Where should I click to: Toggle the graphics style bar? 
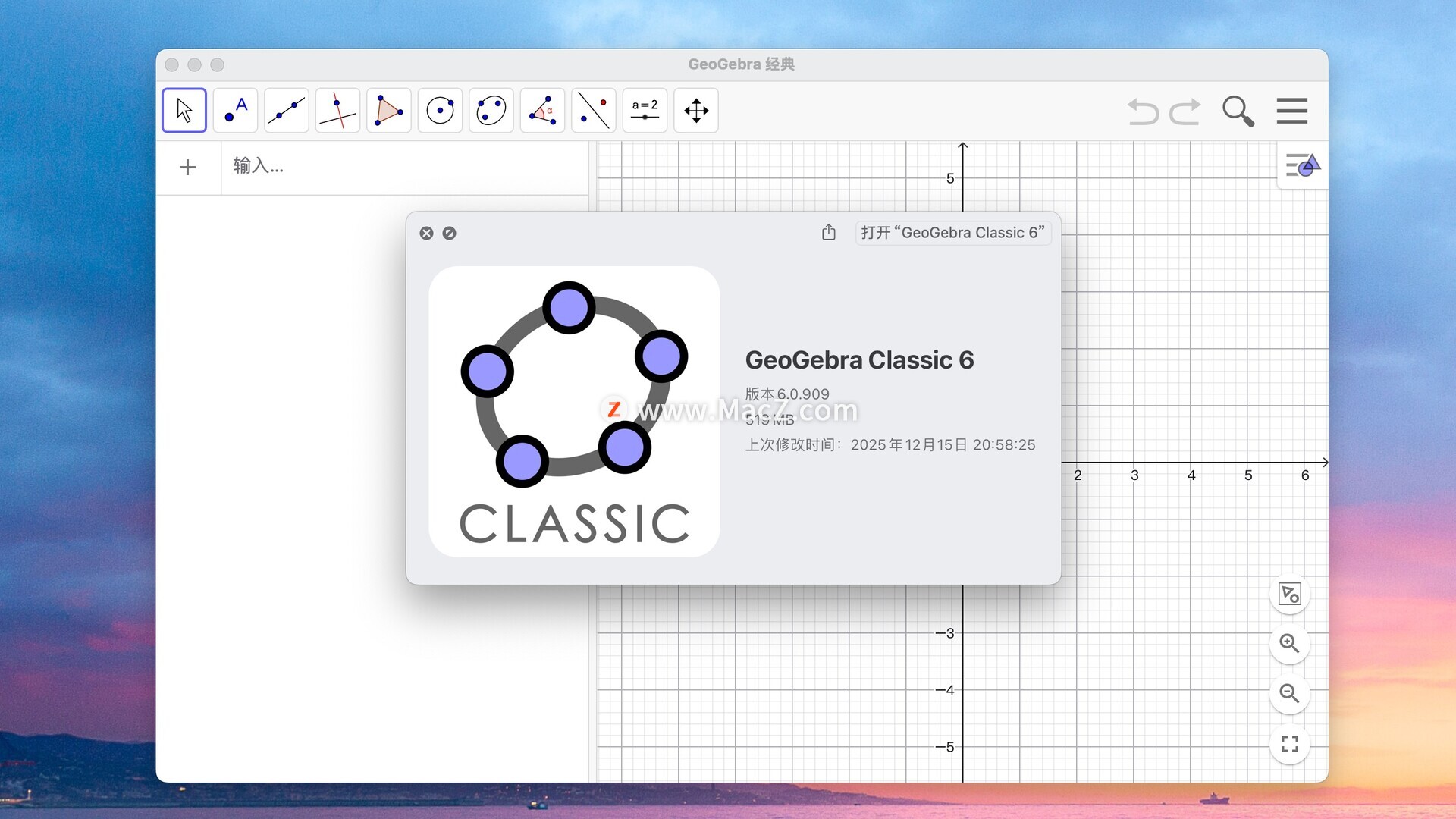click(x=1302, y=165)
